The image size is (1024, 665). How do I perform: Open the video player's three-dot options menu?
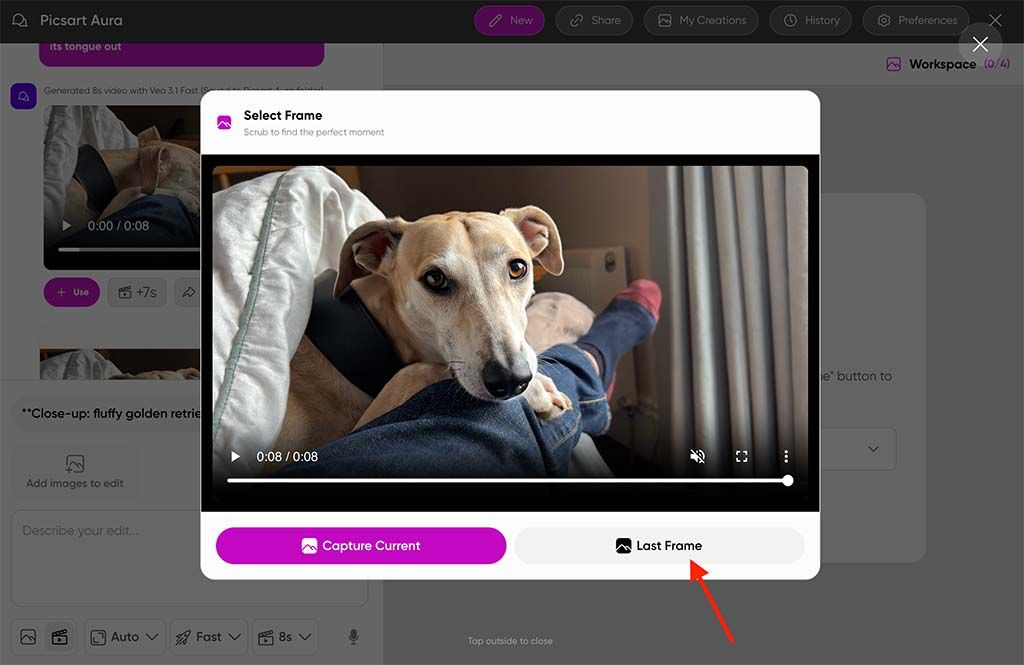coord(786,455)
